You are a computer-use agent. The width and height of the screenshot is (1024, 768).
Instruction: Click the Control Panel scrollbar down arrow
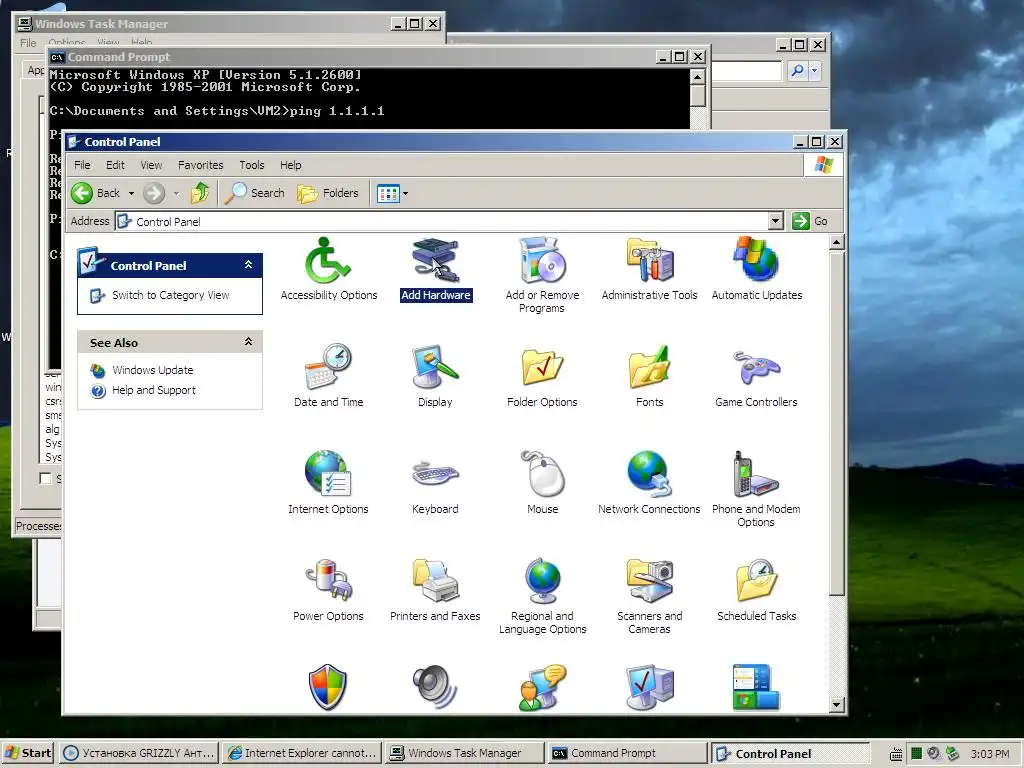tap(836, 705)
